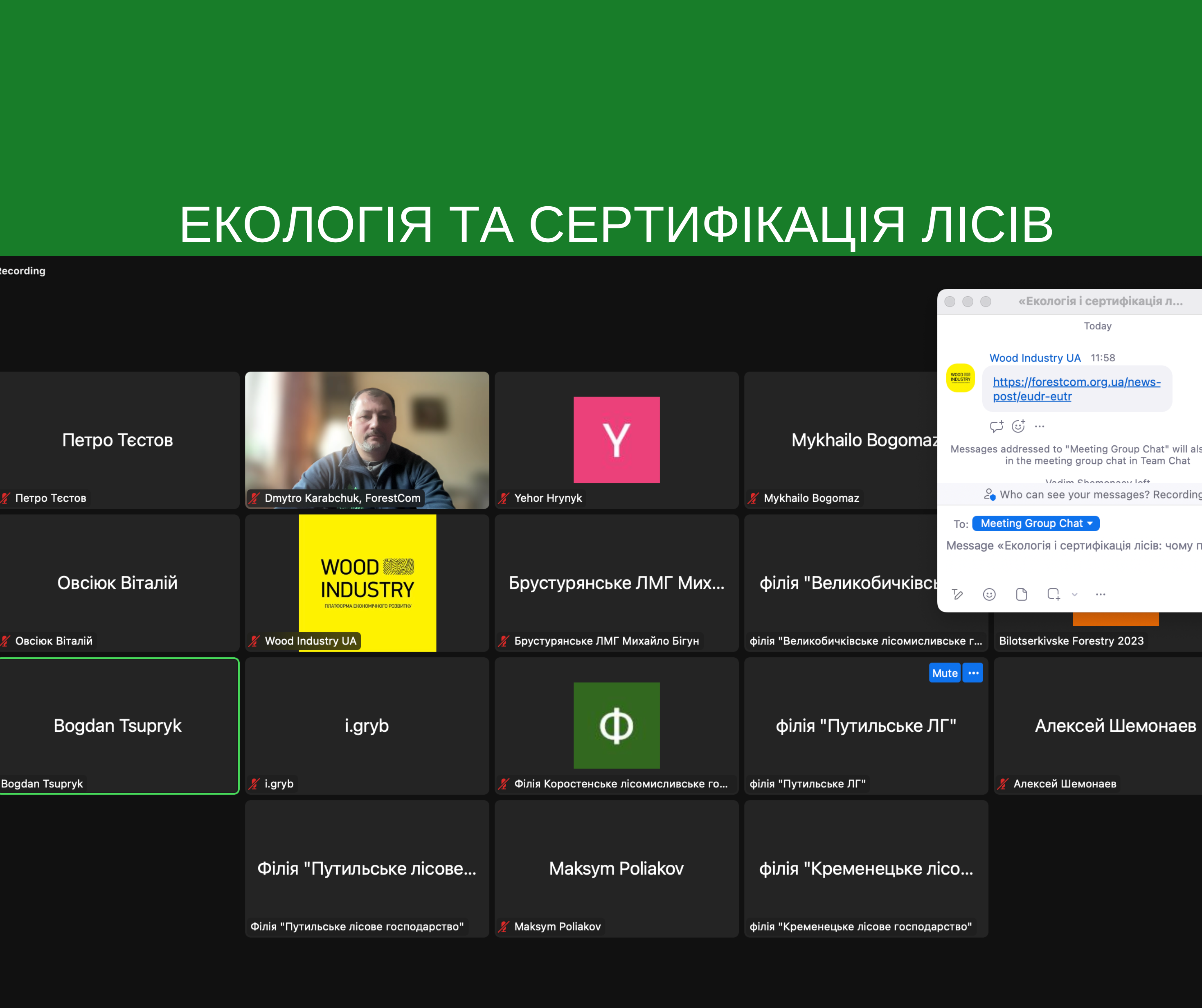Click the Yehor Hrynyk avatar tile
This screenshot has height=1008, width=1202.
(x=617, y=440)
